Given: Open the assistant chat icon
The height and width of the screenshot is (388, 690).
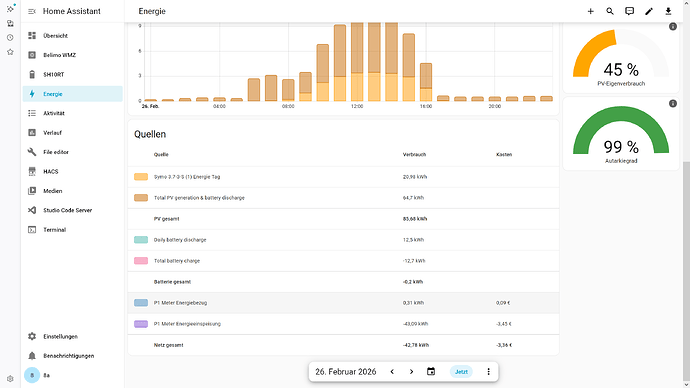Looking at the screenshot, I should click(x=629, y=11).
